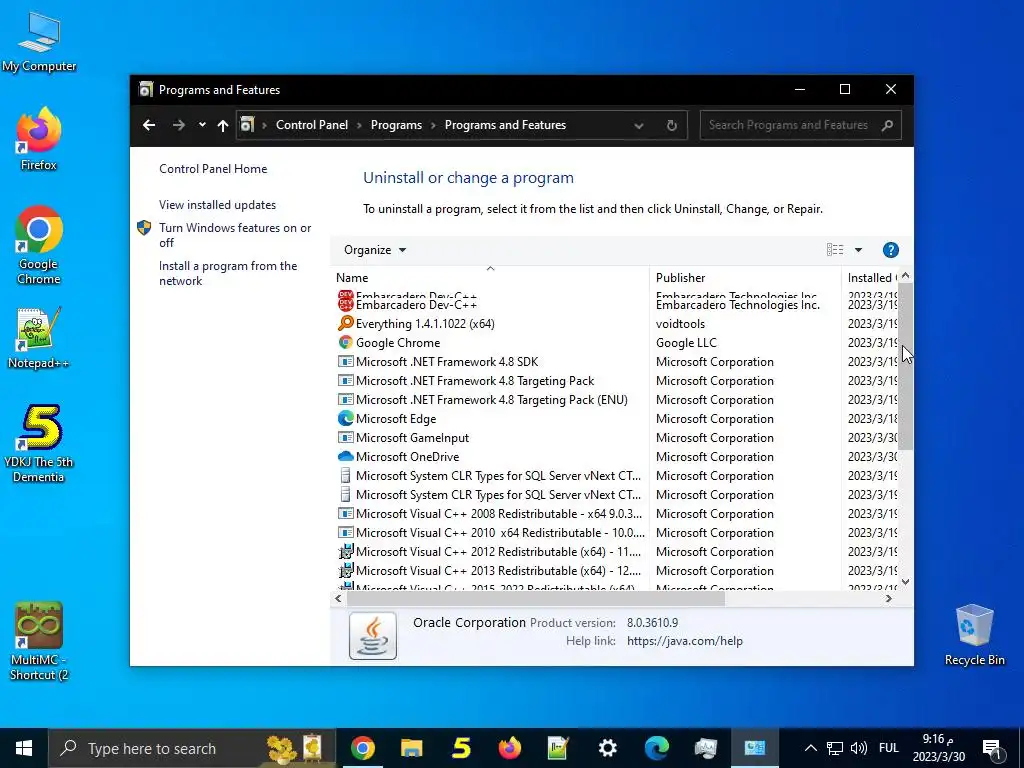Open the yellow 5 taskbar icon
Screen dimensions: 1024x768
pos(461,748)
